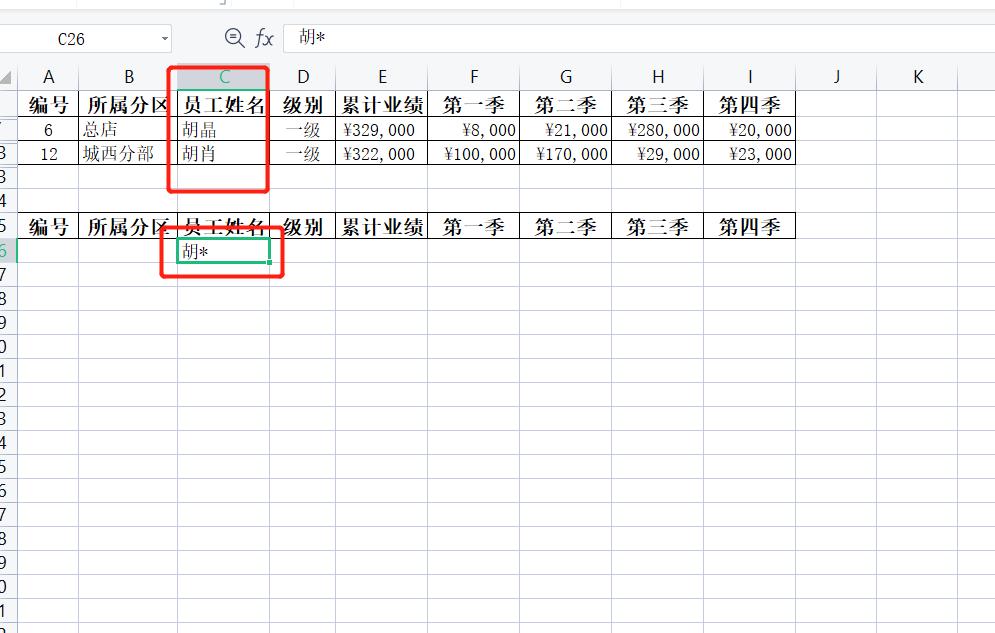Select the ¥329,000 cell
The image size is (995, 633).
pyautogui.click(x=382, y=128)
